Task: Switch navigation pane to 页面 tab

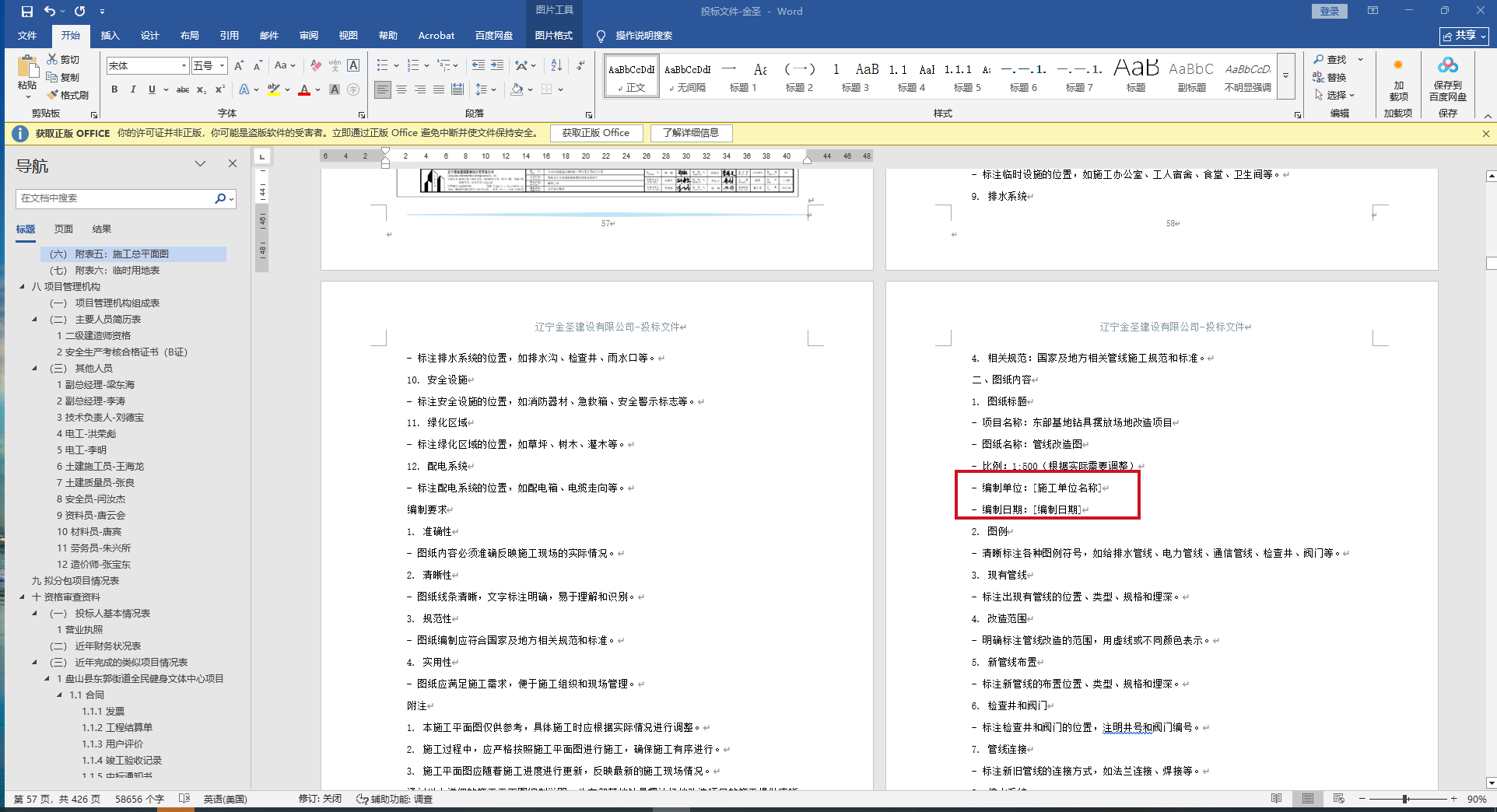Action: pyautogui.click(x=64, y=229)
